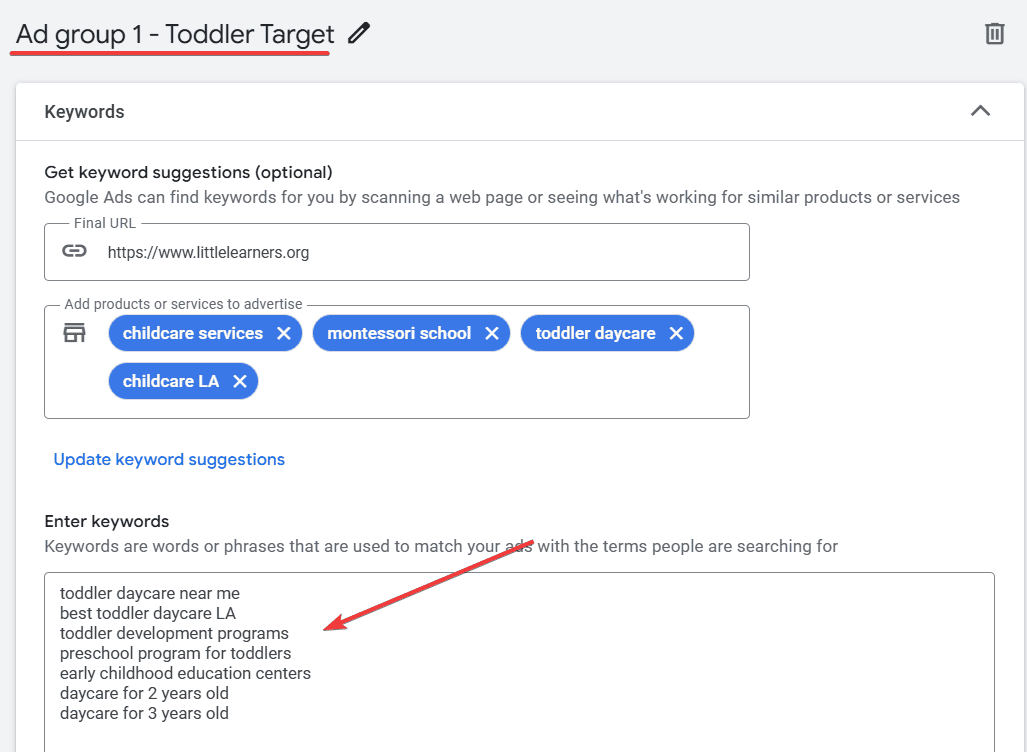Remove the 'toddler daycare' chip
Screen dimensions: 1027x752
[676, 334]
